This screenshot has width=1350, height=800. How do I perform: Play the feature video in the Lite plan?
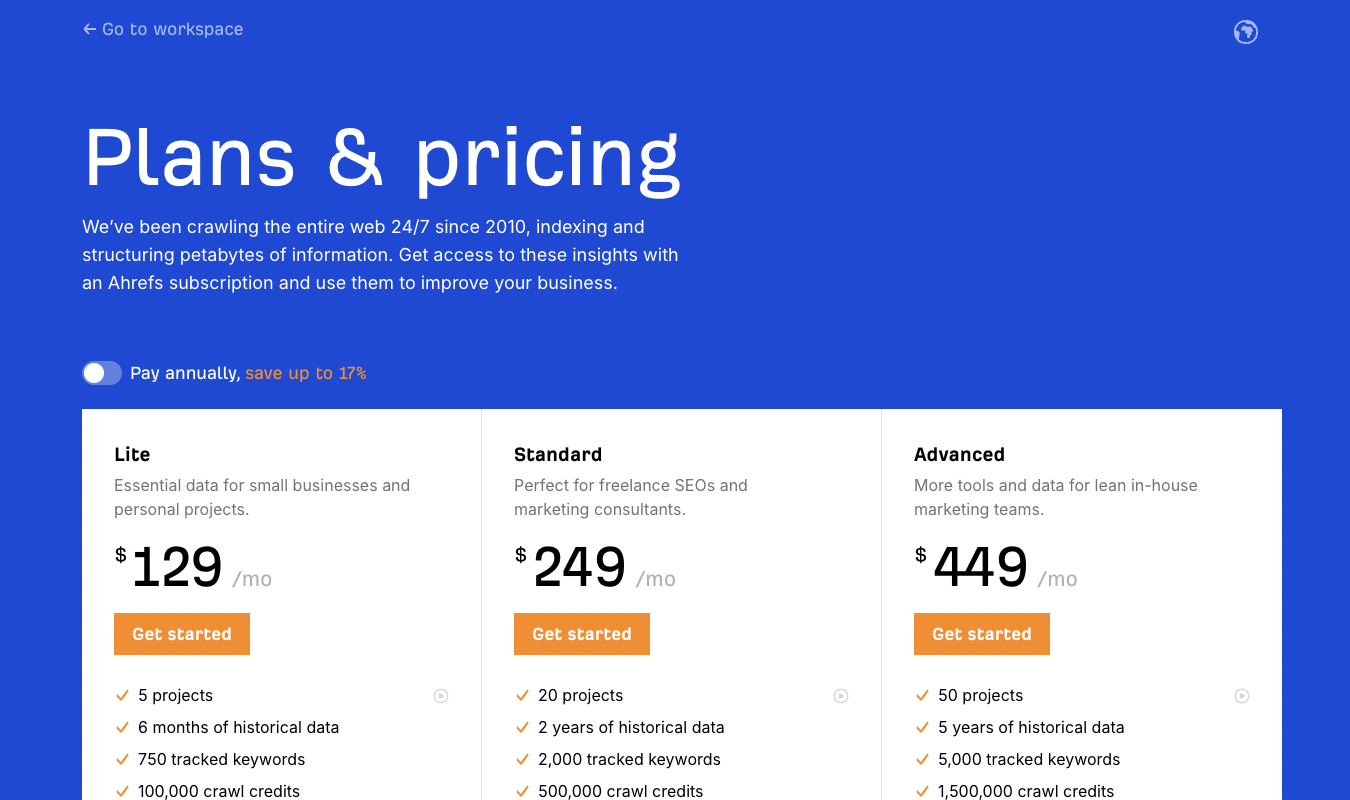click(x=441, y=695)
